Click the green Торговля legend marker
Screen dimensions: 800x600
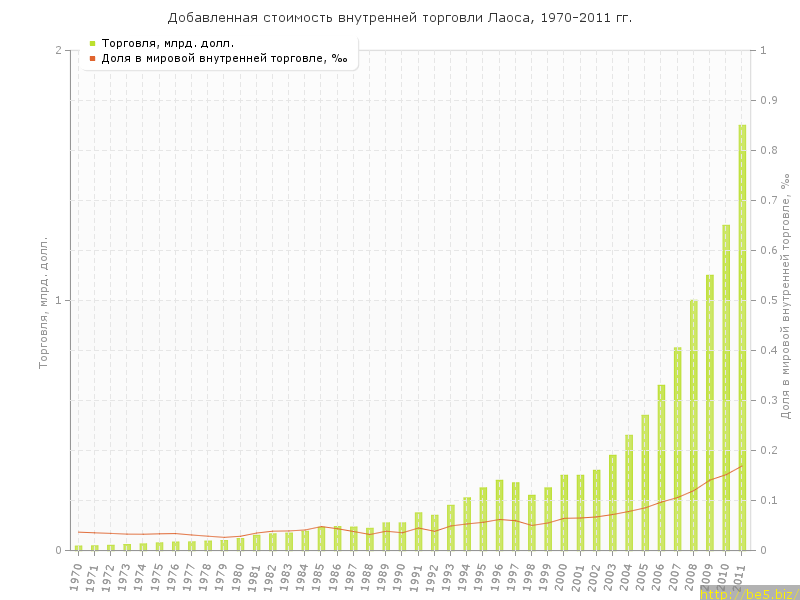coord(93,43)
